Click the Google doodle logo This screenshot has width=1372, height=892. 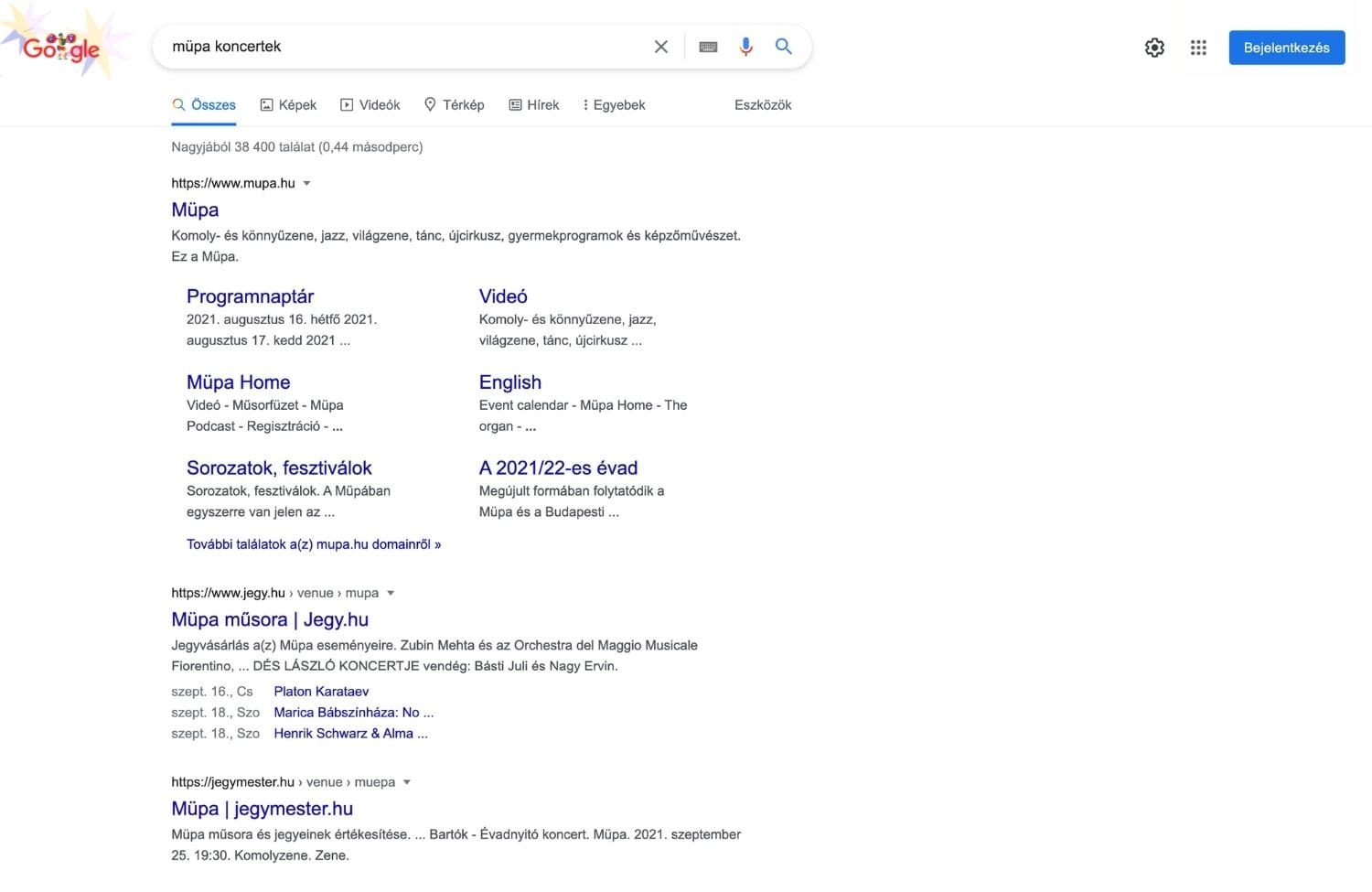pyautogui.click(x=60, y=44)
